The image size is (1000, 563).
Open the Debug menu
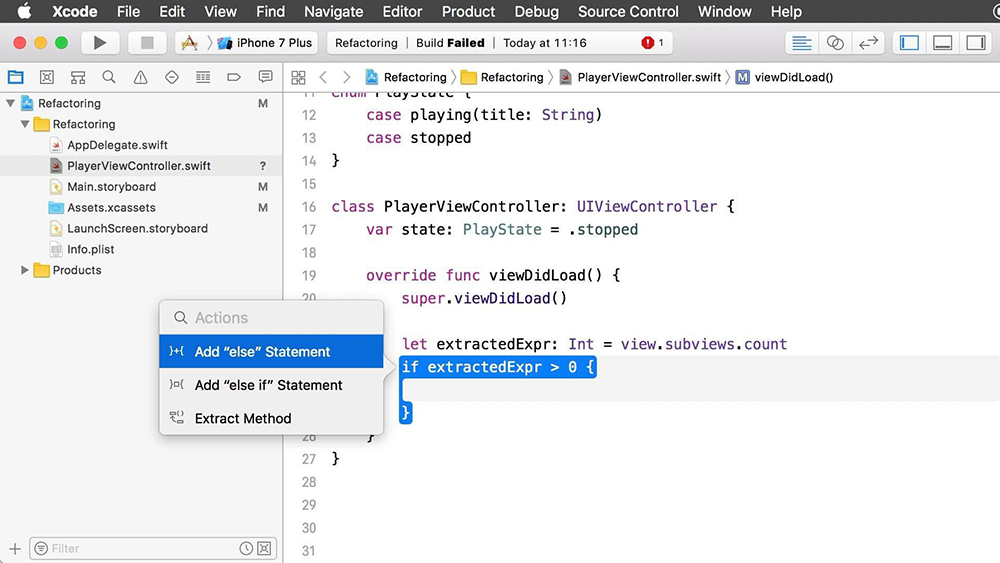click(x=536, y=11)
